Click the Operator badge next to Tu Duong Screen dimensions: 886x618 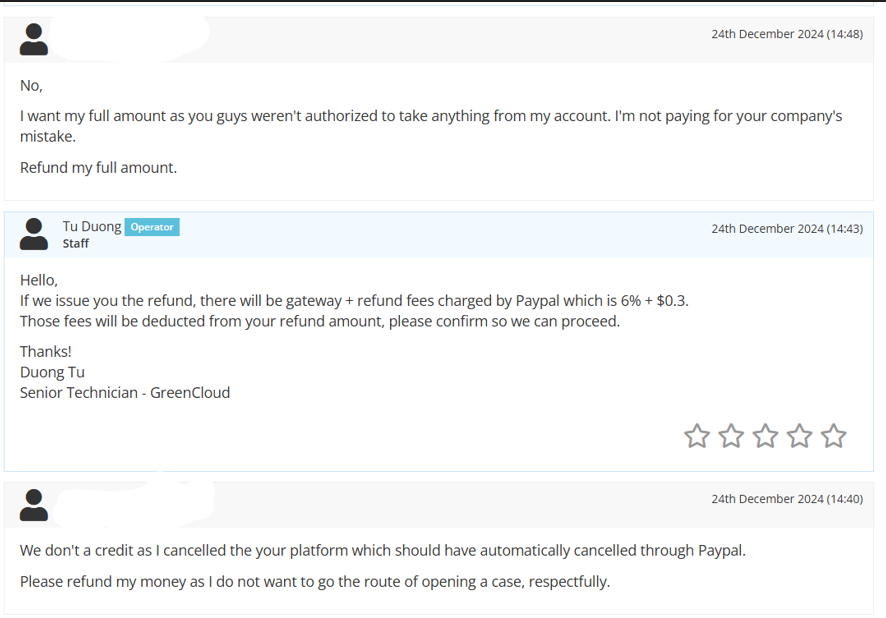coord(152,227)
